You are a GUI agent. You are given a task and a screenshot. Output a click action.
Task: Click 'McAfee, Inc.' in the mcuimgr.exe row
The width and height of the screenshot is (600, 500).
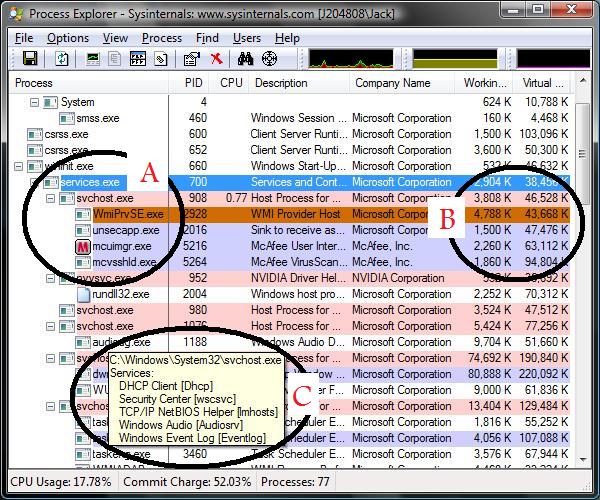pyautogui.click(x=382, y=246)
